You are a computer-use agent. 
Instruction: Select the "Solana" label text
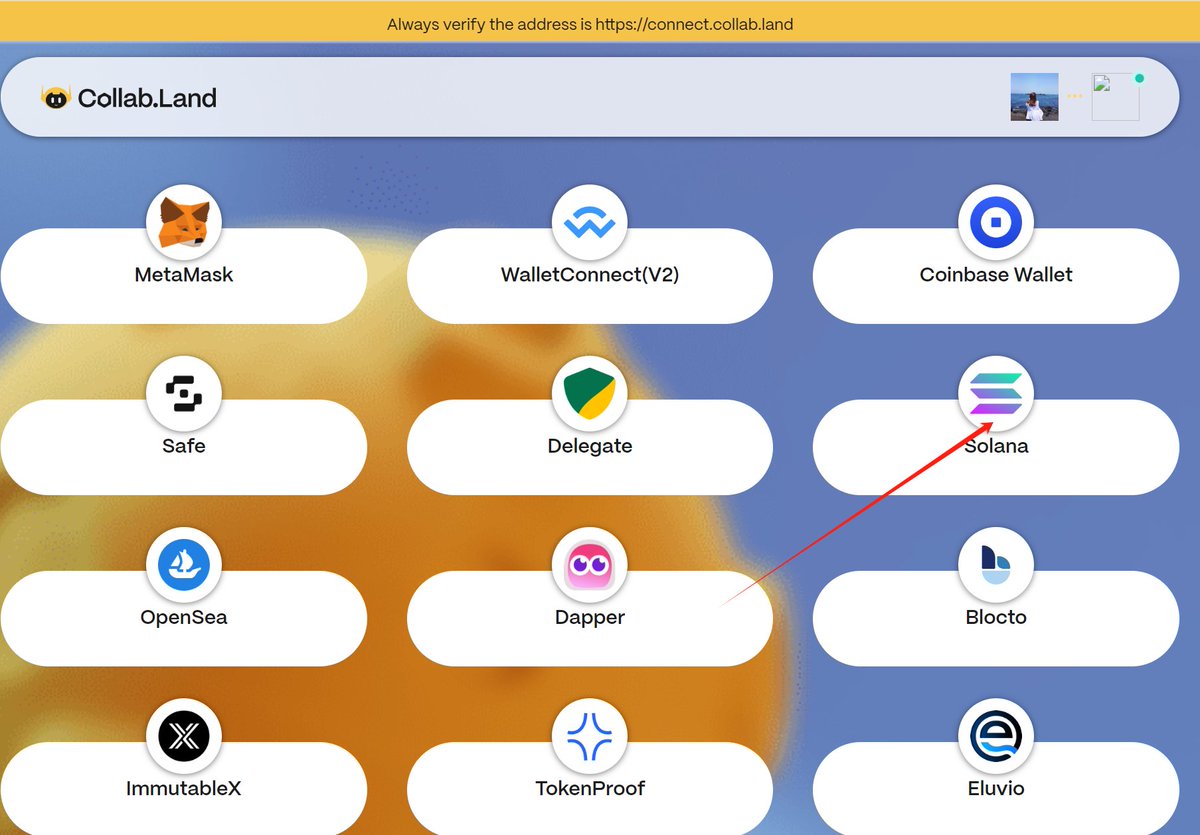tap(996, 446)
